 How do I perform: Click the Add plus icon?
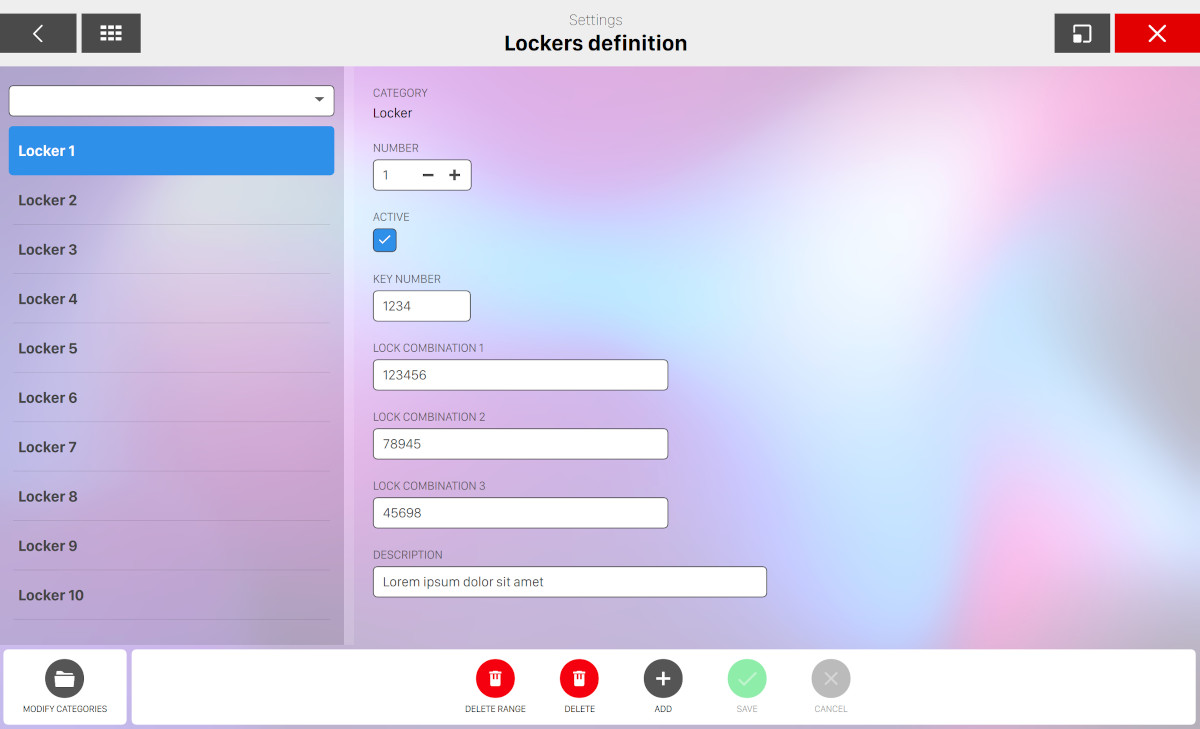coord(663,679)
